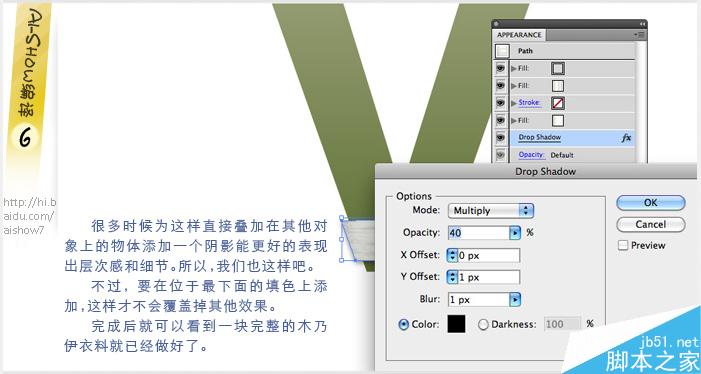701x374 pixels.
Task: Select the Darkness radio button
Action: (483, 324)
